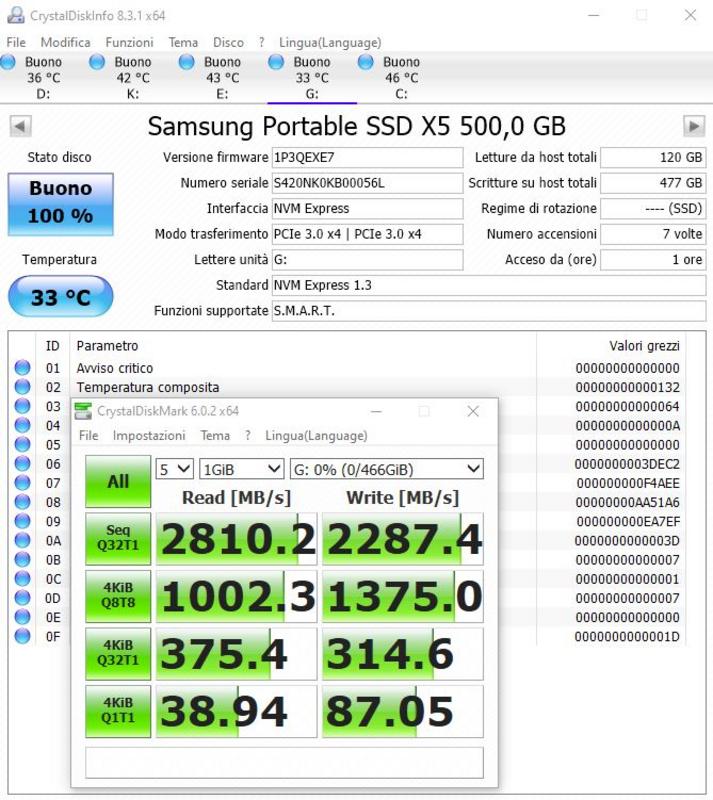Click the Modo trasferimento field PCIe 3.0 x4
Image resolution: width=713 pixels, height=800 pixels.
(x=367, y=234)
